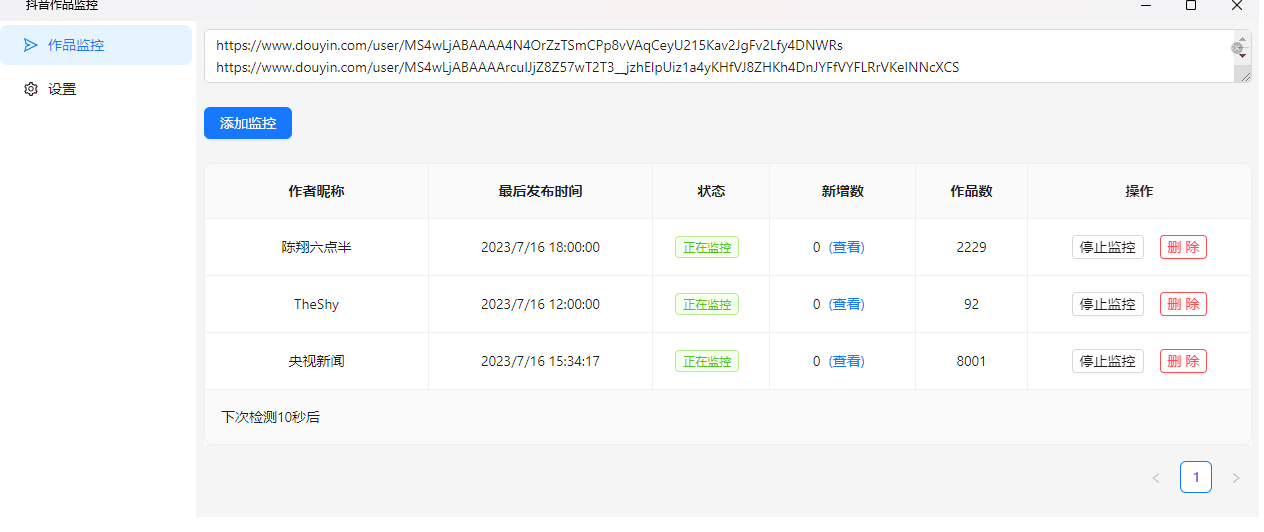
Task: Click the text area resize handle
Action: pos(1243,74)
